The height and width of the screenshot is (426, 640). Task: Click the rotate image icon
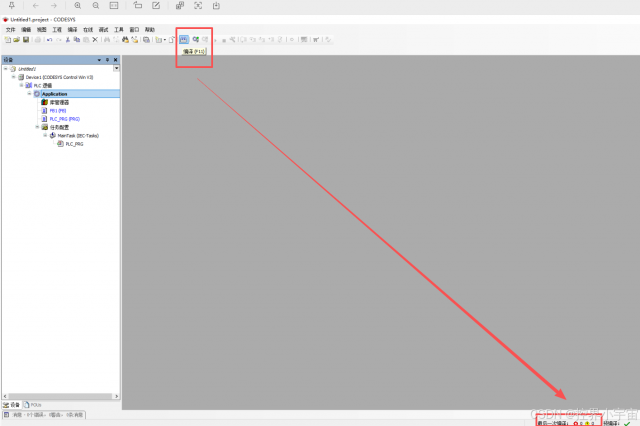coord(138,5)
